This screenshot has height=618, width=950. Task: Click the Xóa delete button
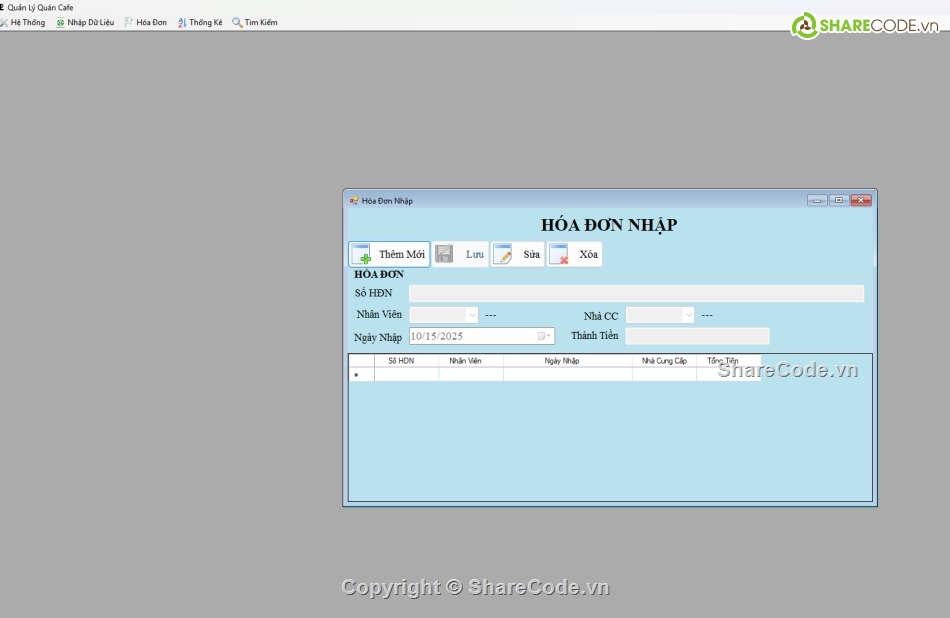coord(575,254)
